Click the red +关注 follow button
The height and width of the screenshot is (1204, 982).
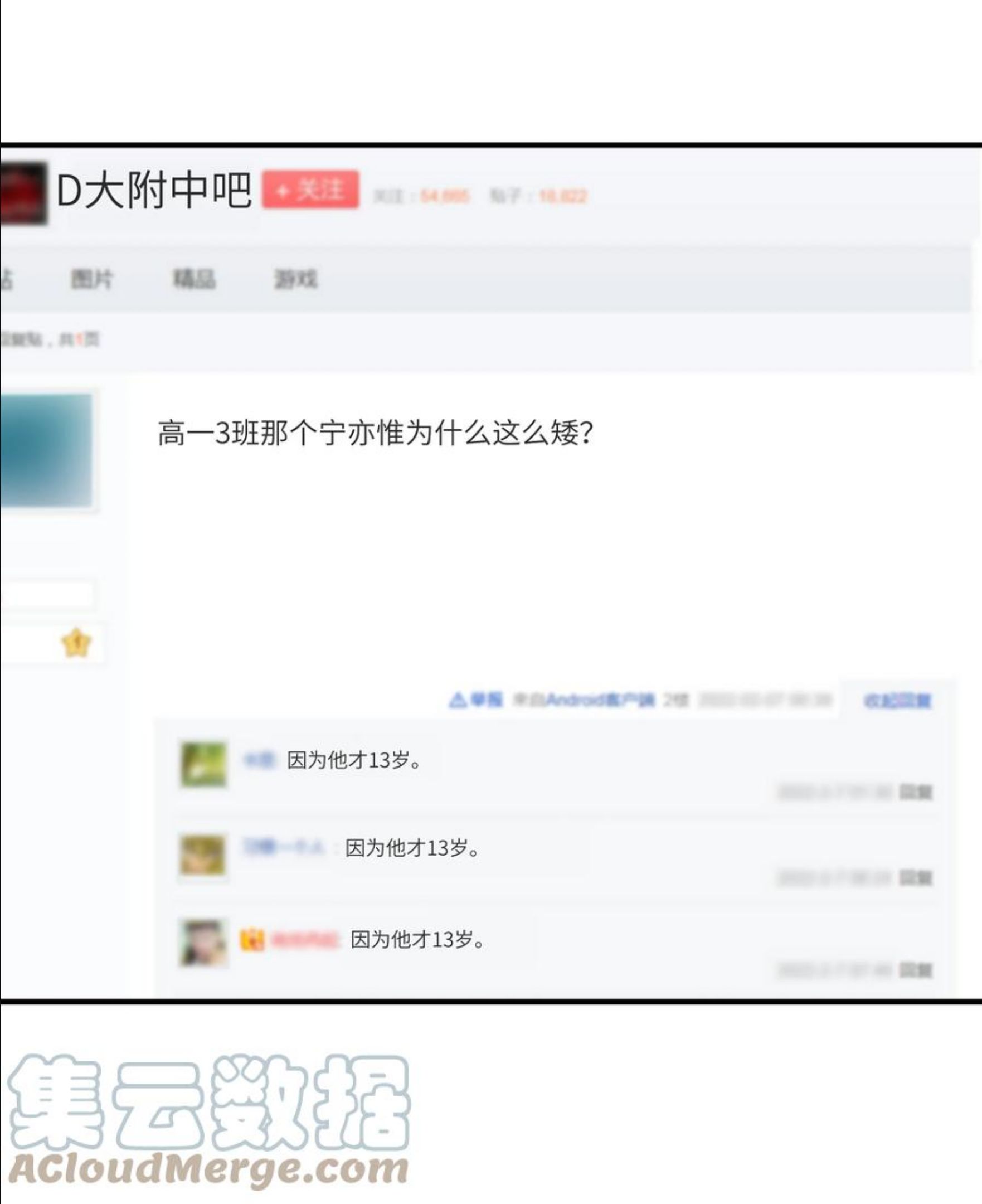pyautogui.click(x=310, y=190)
